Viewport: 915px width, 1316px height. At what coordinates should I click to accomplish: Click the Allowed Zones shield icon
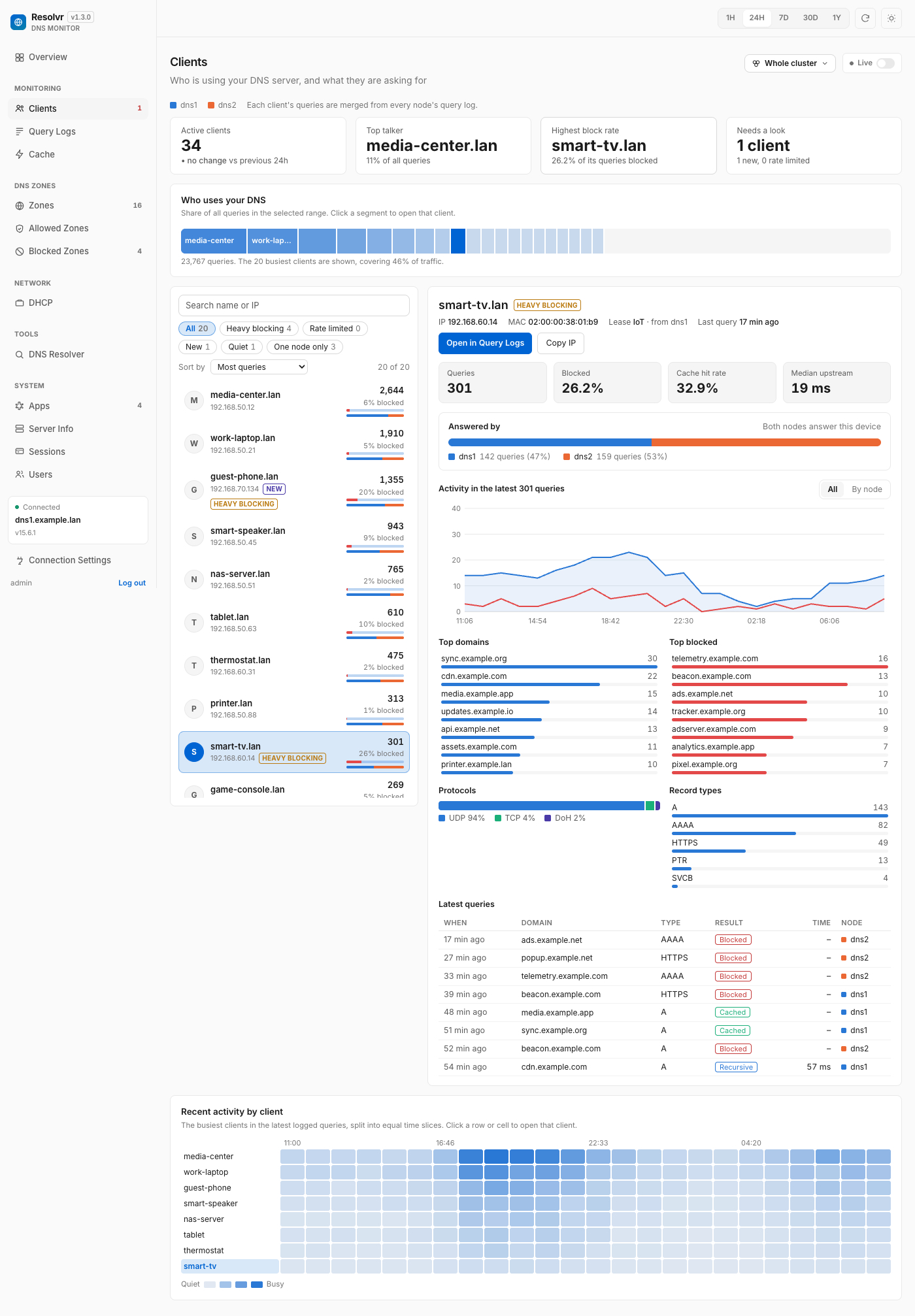[x=20, y=228]
